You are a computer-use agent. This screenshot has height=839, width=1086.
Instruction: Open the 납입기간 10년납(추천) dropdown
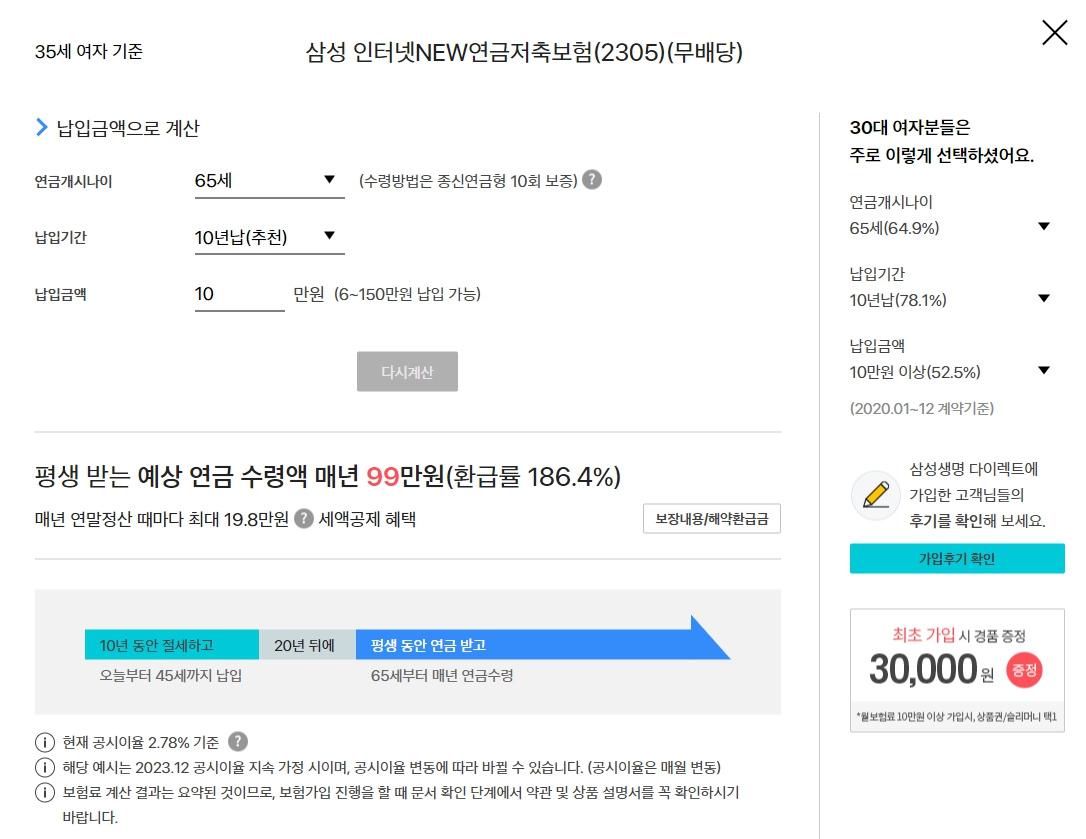(269, 238)
